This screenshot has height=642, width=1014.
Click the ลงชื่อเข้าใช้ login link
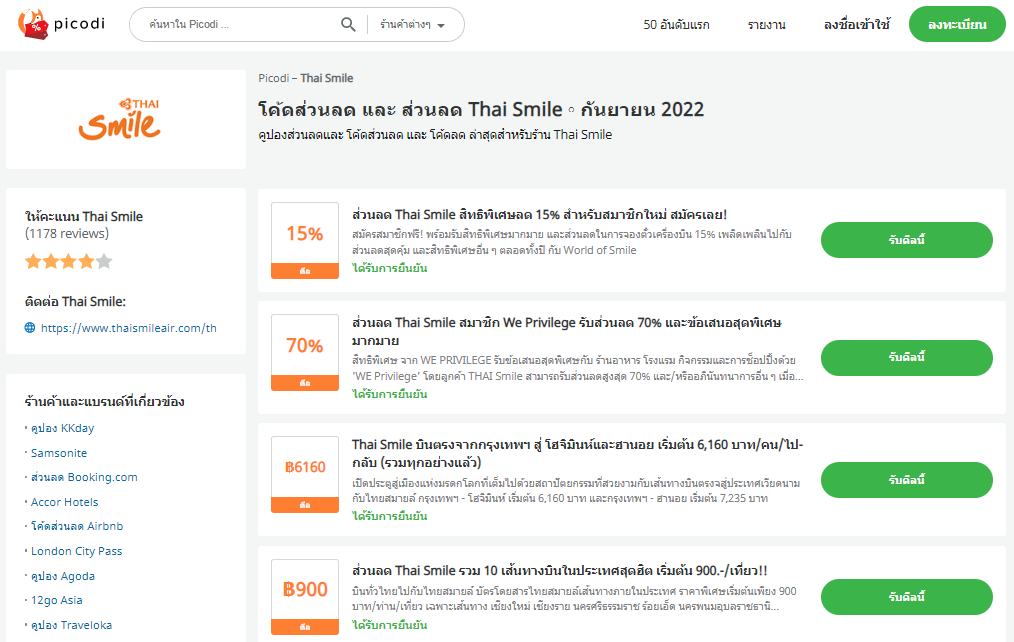(x=856, y=25)
